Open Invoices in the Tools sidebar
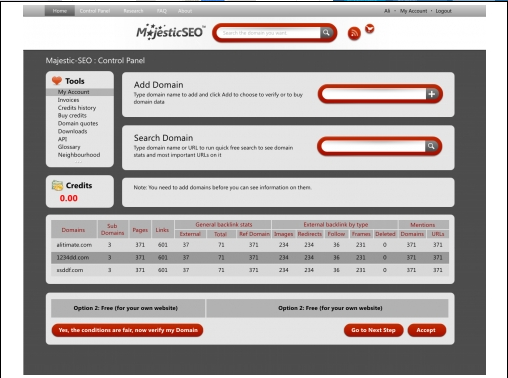This screenshot has height=378, width=508. [68, 100]
